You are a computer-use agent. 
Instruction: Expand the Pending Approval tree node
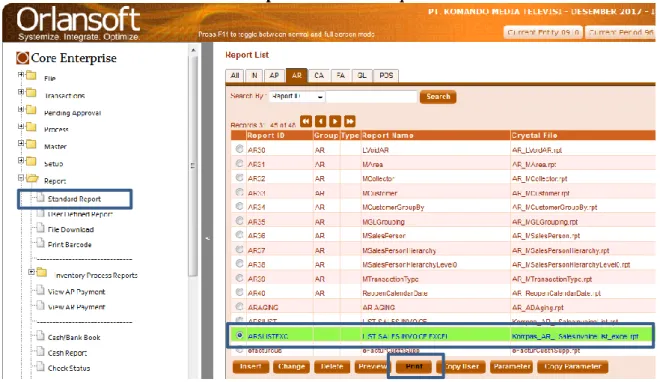[21, 109]
